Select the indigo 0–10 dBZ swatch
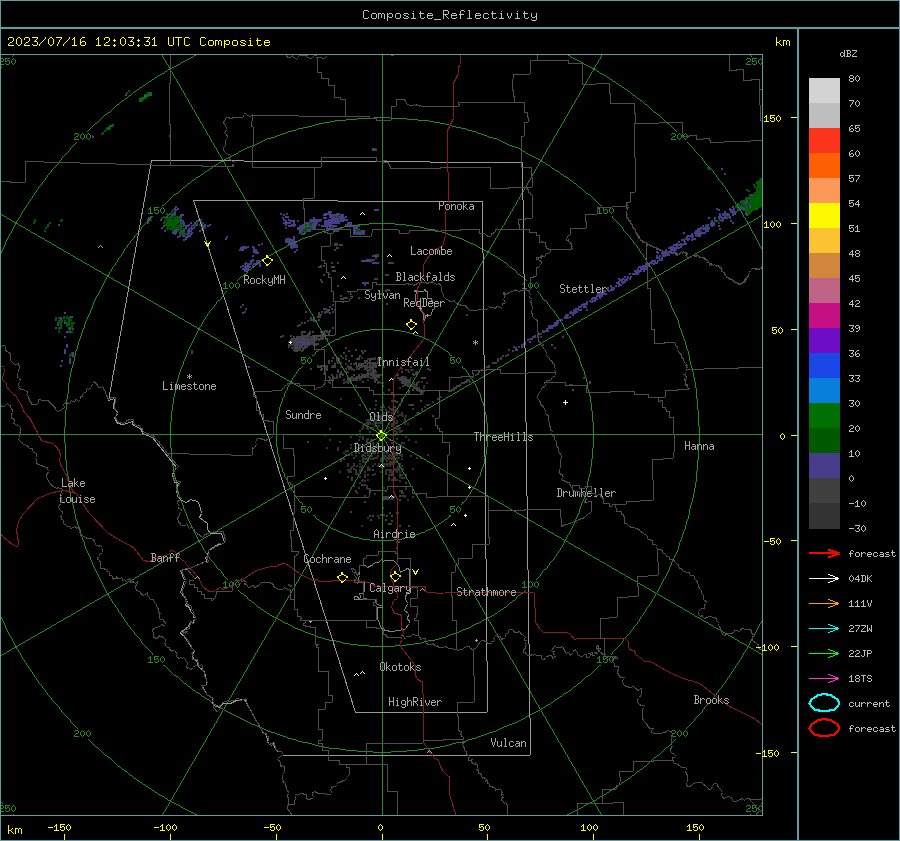 click(824, 466)
